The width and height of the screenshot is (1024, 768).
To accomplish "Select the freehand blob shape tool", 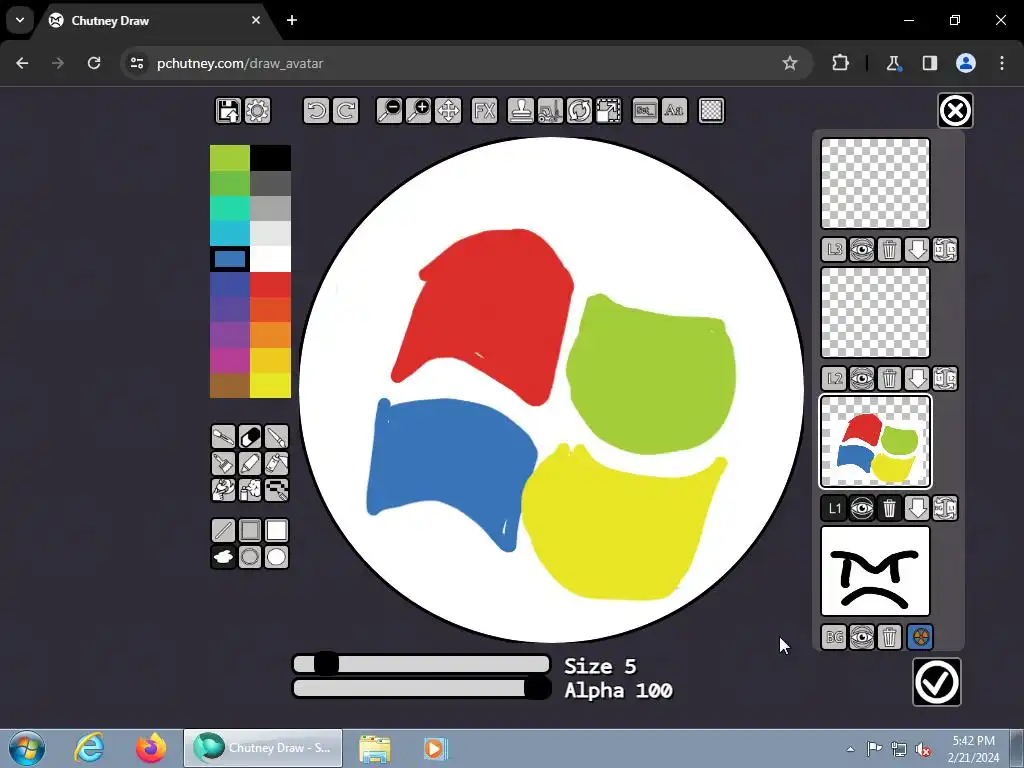I will point(223,557).
